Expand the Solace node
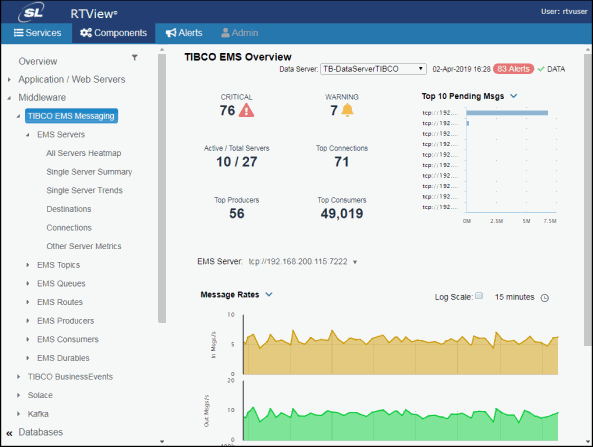This screenshot has width=593, height=447. (18, 395)
